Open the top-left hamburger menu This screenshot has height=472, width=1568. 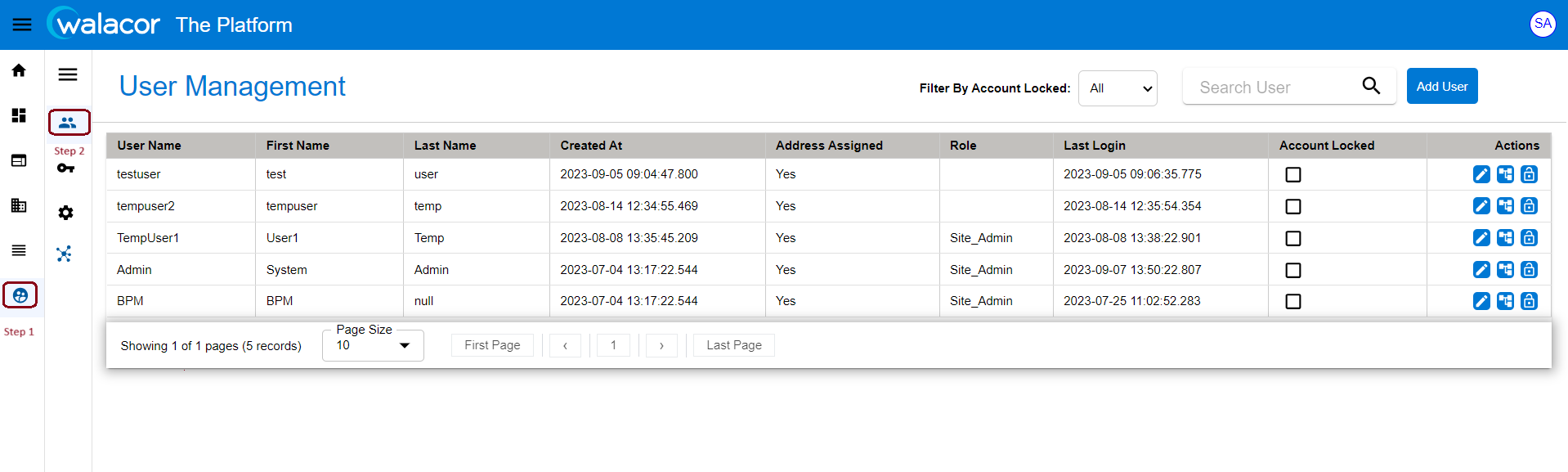22,25
